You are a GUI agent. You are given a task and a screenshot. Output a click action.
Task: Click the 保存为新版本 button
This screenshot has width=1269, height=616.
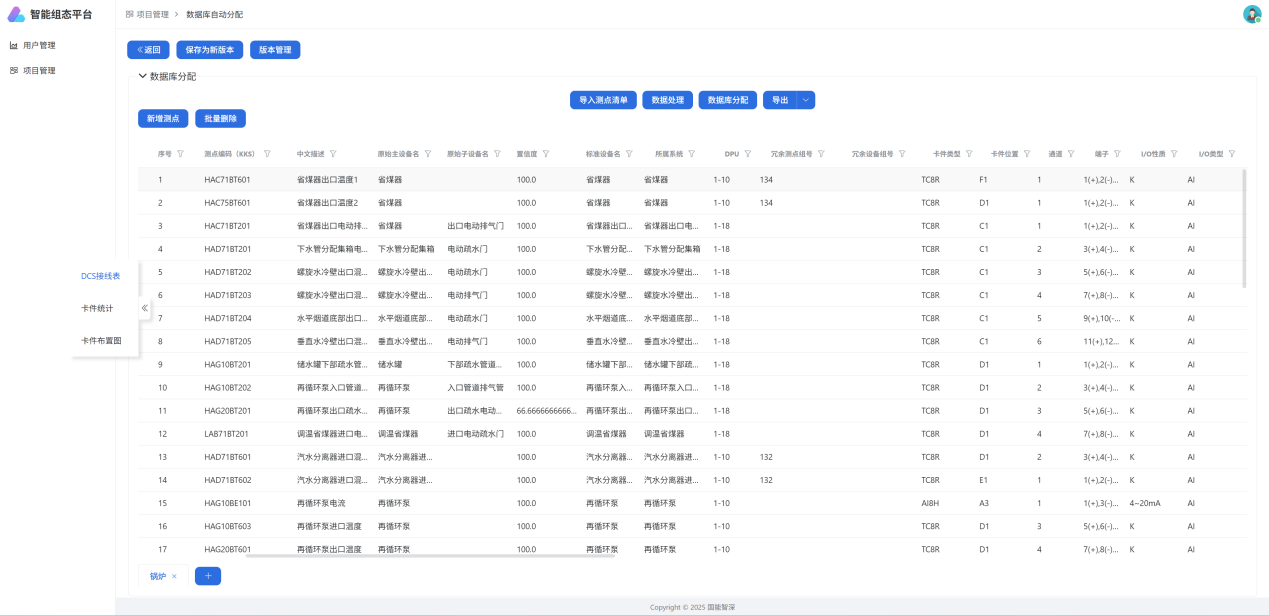coord(209,50)
